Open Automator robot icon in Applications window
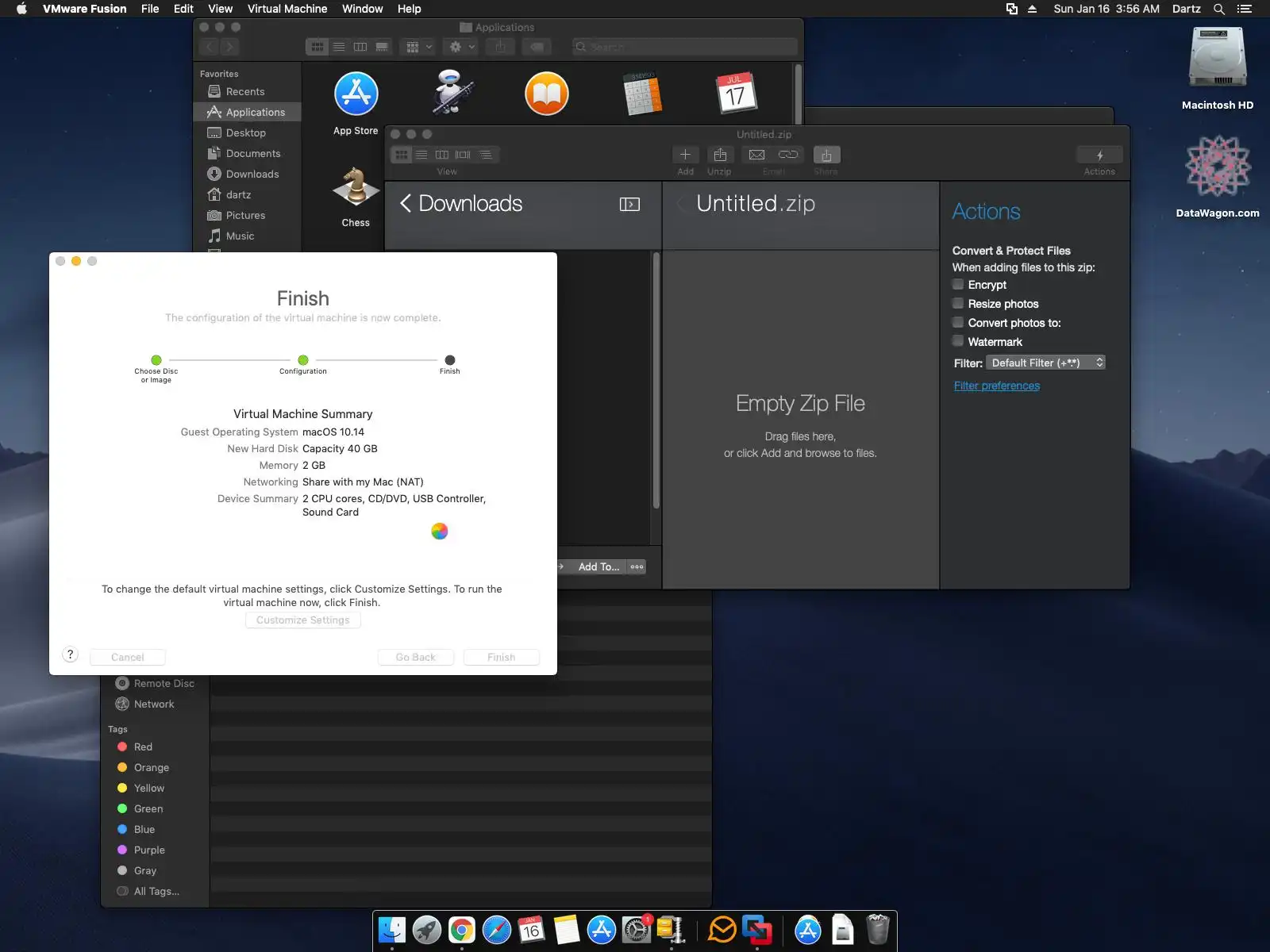The image size is (1270, 952). tap(452, 92)
